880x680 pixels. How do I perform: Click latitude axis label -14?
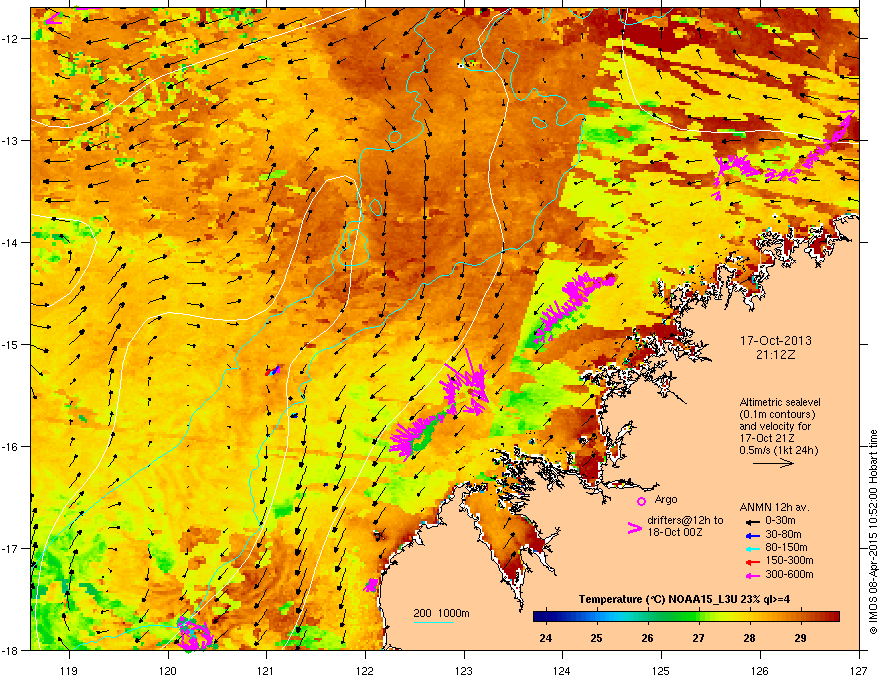[x=11, y=242]
